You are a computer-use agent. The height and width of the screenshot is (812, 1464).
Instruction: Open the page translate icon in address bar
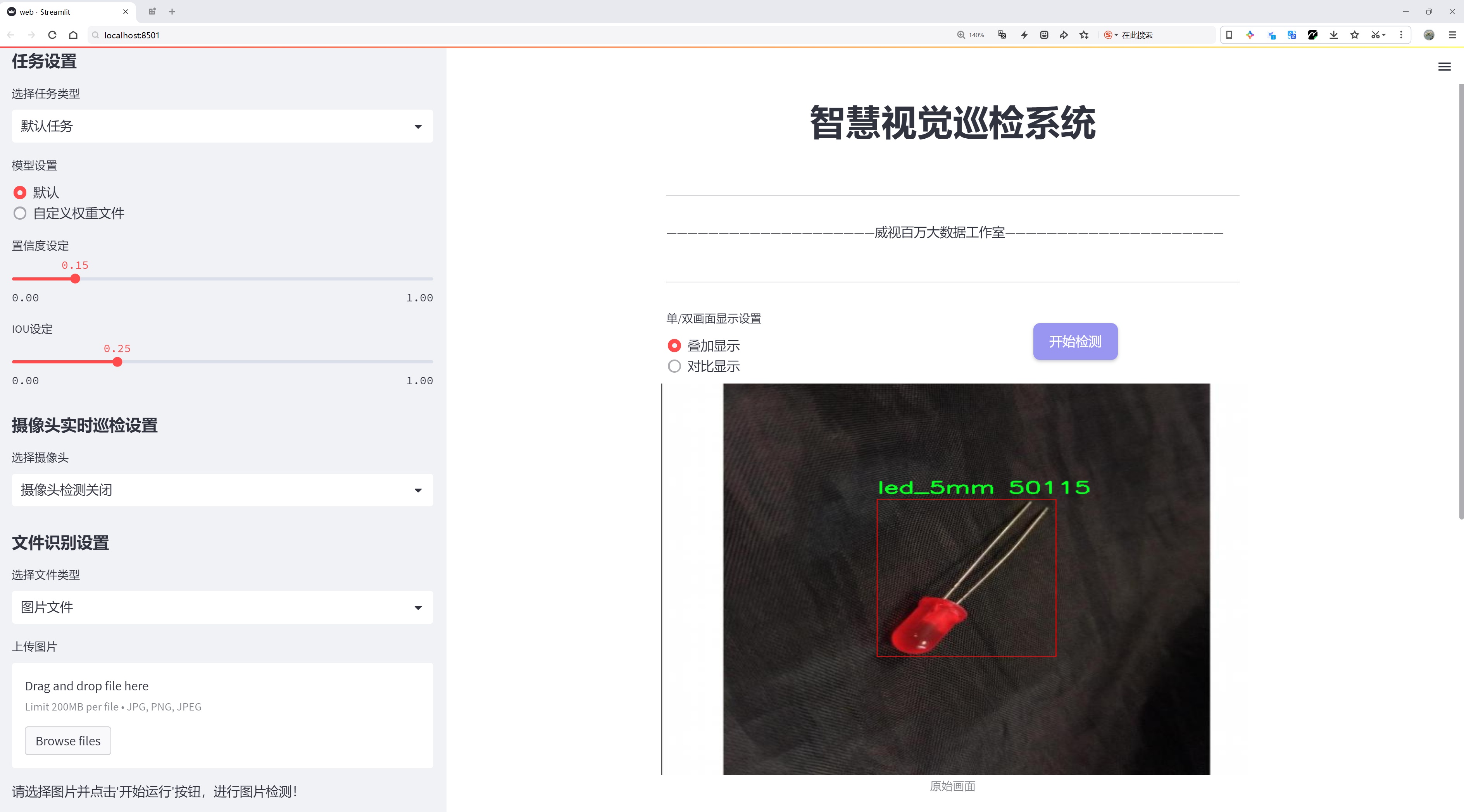pyautogui.click(x=1002, y=34)
